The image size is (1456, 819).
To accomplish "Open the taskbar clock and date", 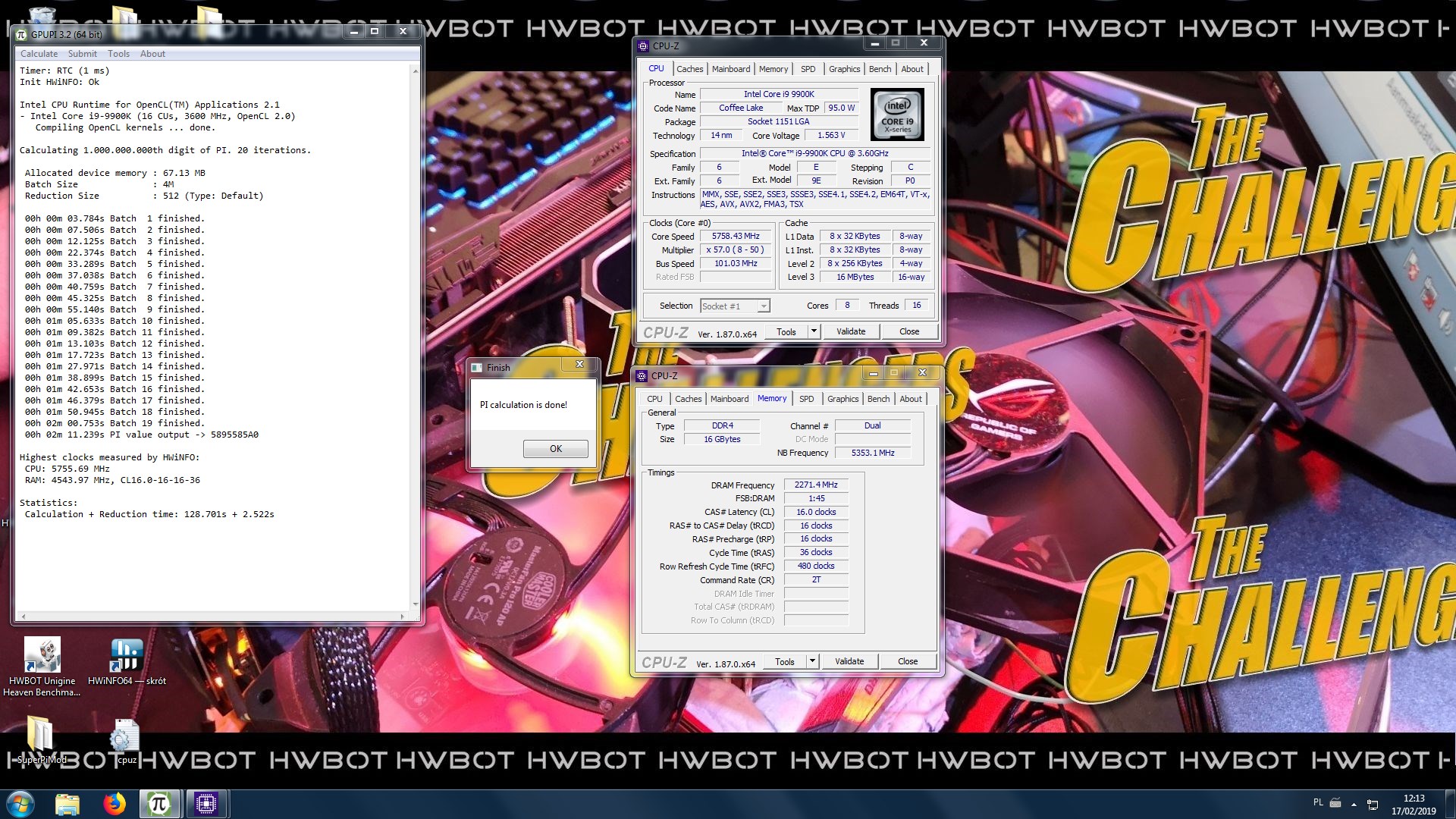I will pyautogui.click(x=1414, y=804).
